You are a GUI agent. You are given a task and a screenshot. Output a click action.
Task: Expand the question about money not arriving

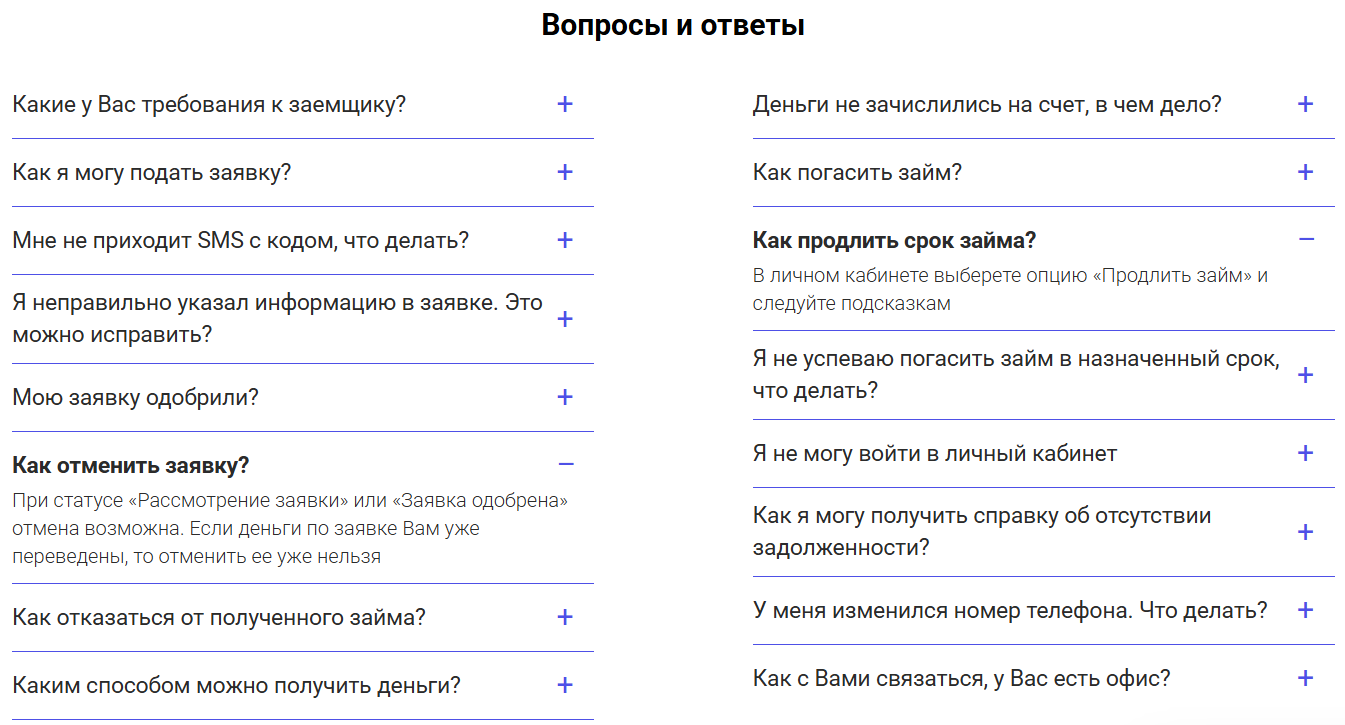pyautogui.click(x=1305, y=103)
